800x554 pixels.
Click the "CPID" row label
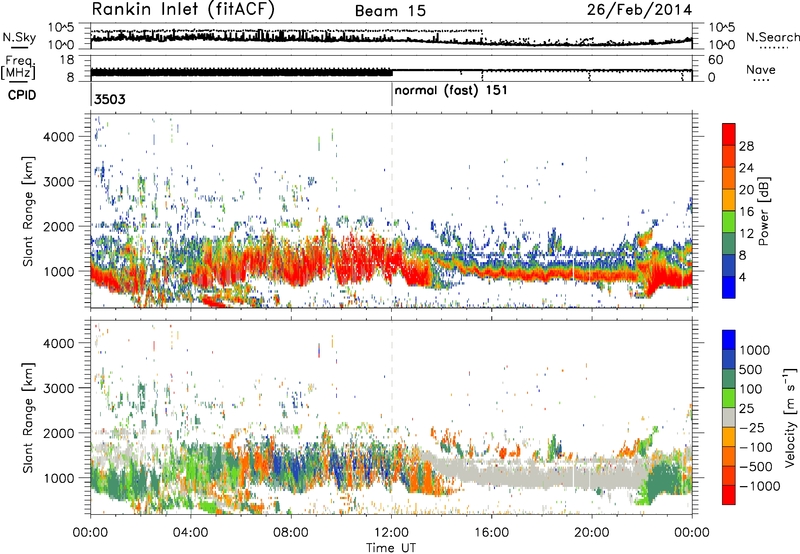click(x=22, y=95)
